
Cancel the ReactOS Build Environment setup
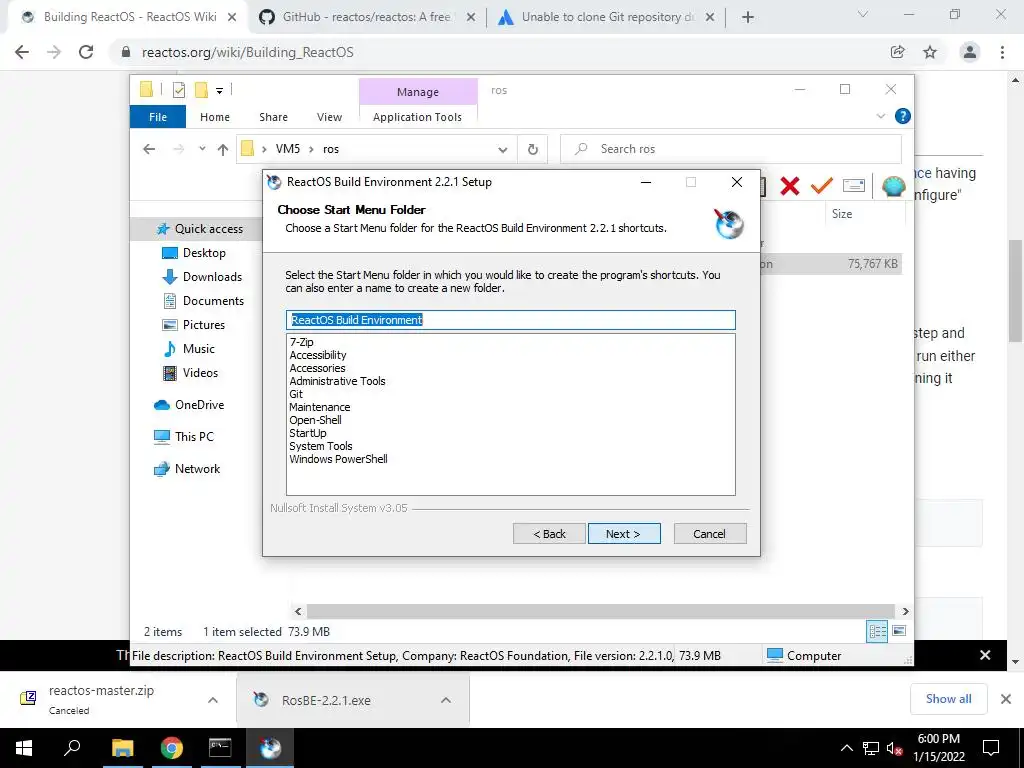(709, 534)
